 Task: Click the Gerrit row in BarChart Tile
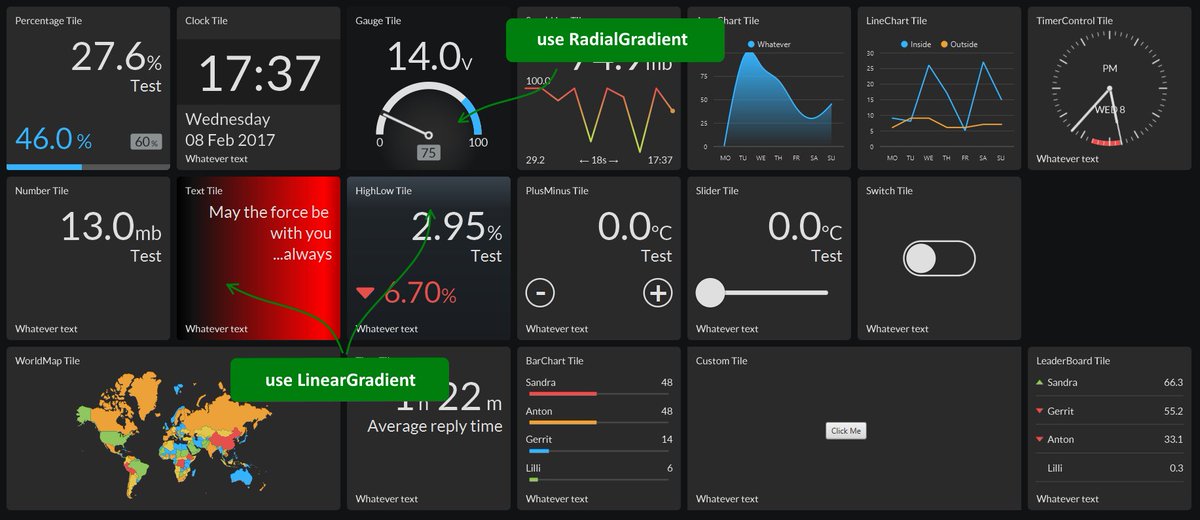(x=599, y=443)
